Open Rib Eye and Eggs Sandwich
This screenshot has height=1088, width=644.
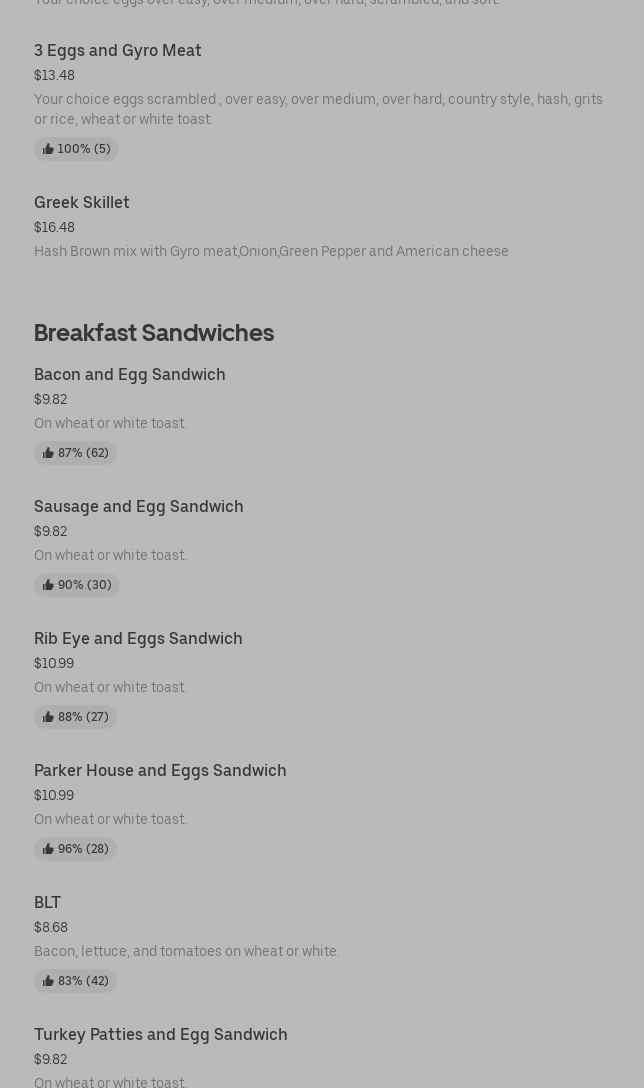coord(138,639)
